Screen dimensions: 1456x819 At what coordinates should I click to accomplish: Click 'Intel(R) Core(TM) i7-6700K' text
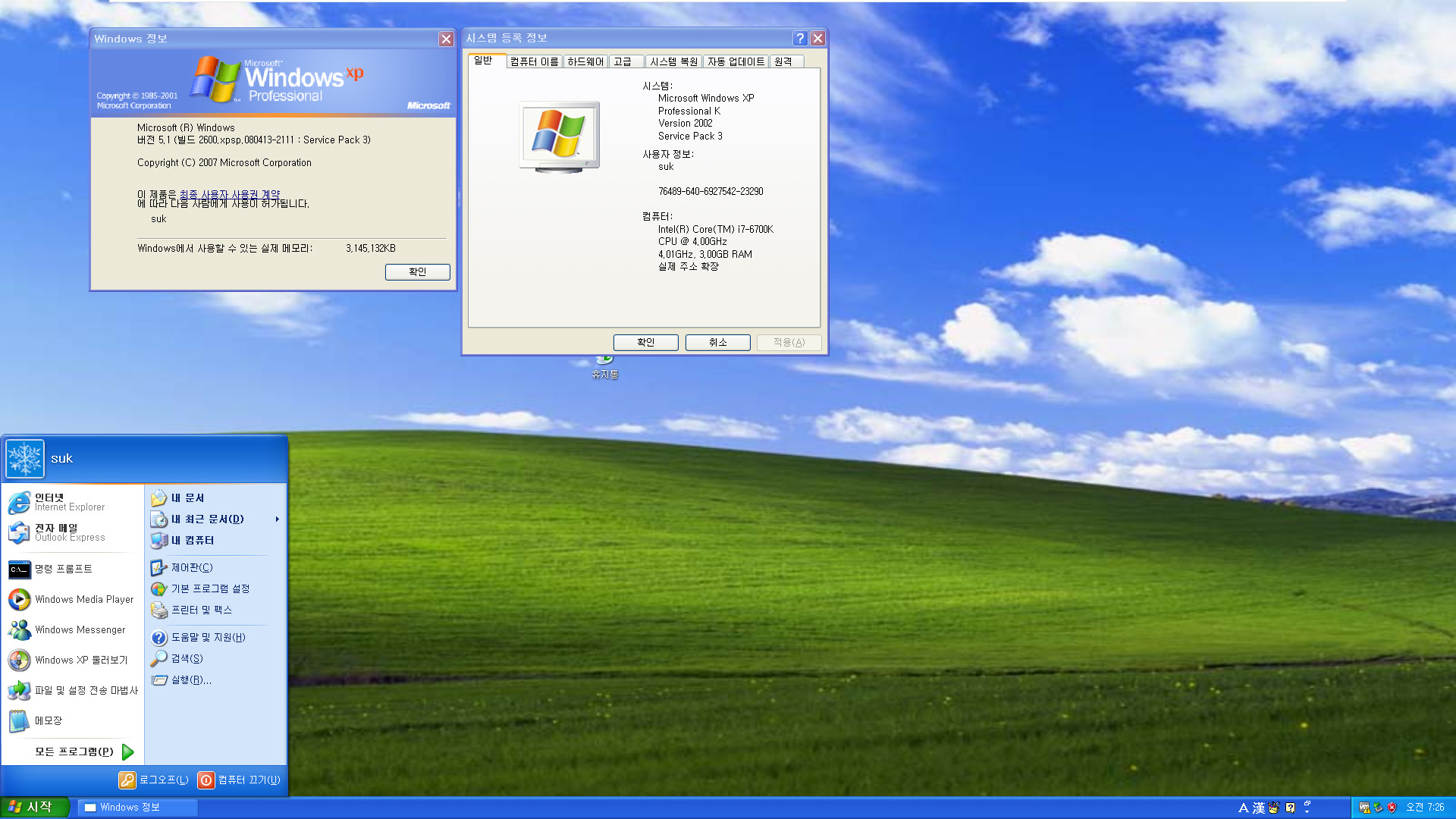[716, 229]
